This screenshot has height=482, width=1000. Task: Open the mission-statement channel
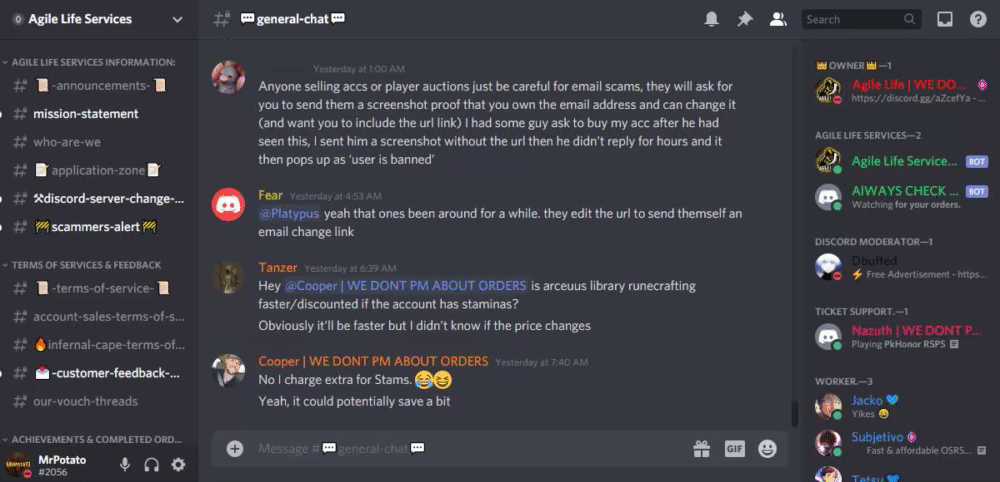86,113
